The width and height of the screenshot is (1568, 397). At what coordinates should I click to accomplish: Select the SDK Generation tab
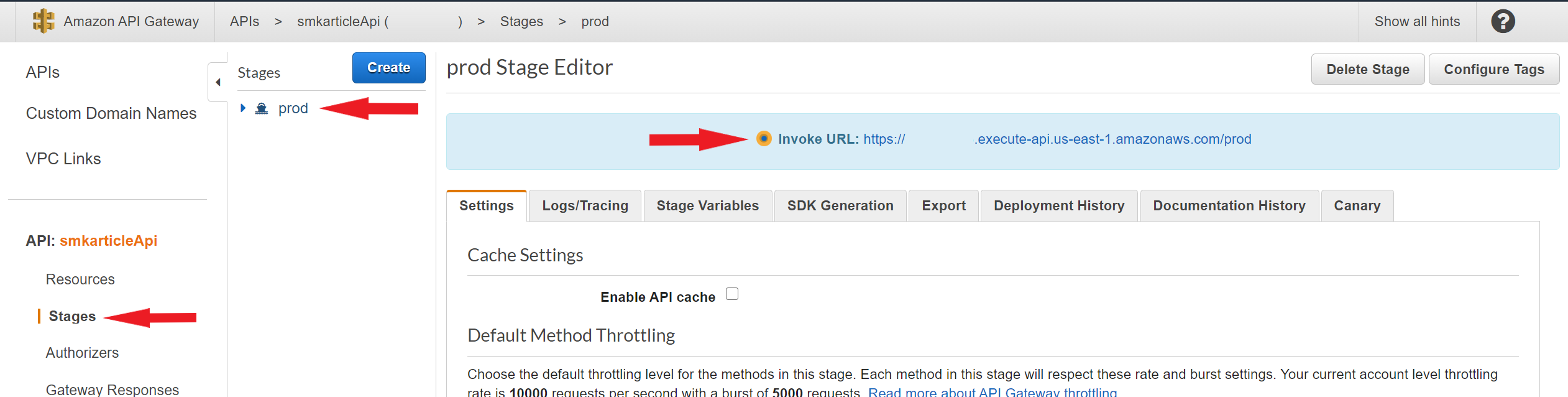(x=840, y=206)
